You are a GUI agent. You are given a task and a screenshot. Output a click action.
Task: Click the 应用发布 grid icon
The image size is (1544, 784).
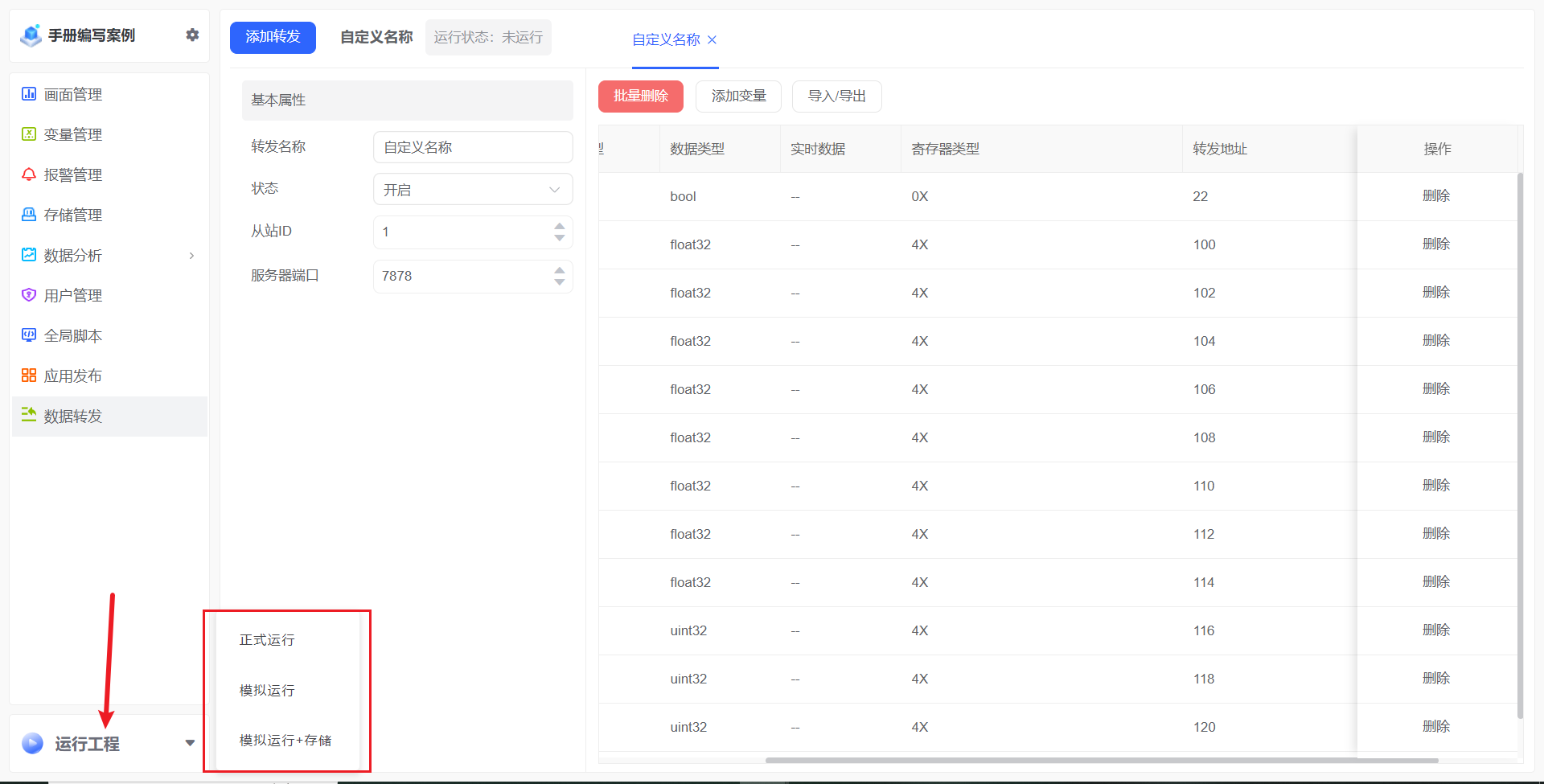[x=29, y=376]
